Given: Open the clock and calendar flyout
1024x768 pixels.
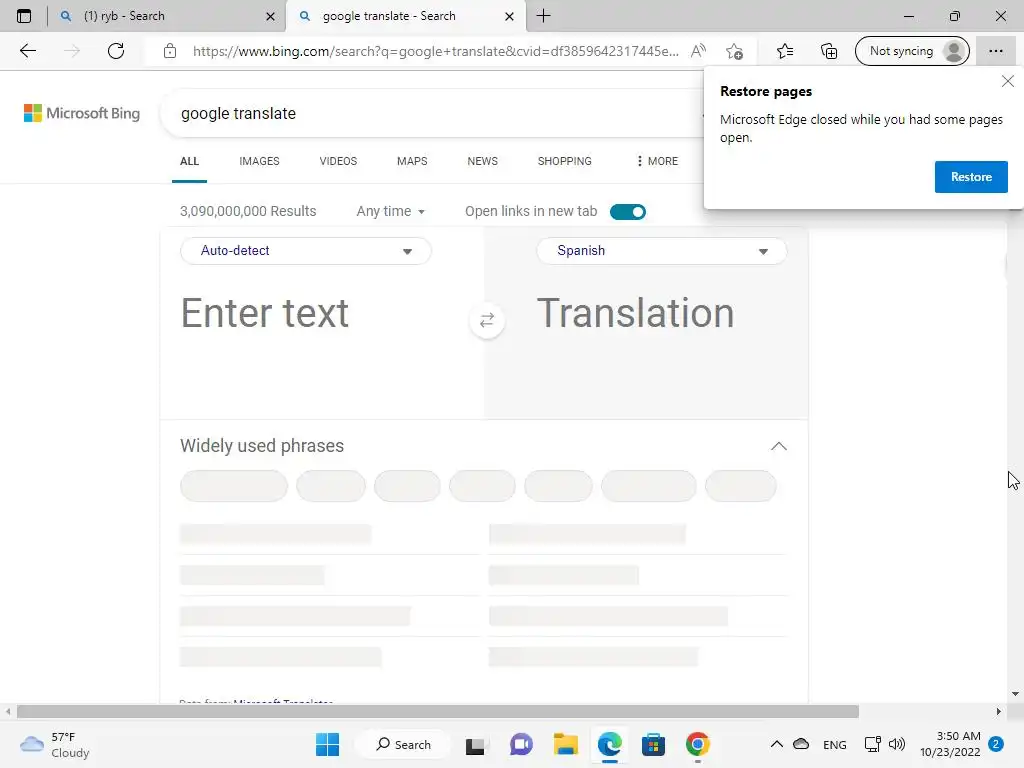Looking at the screenshot, I should click(950, 744).
